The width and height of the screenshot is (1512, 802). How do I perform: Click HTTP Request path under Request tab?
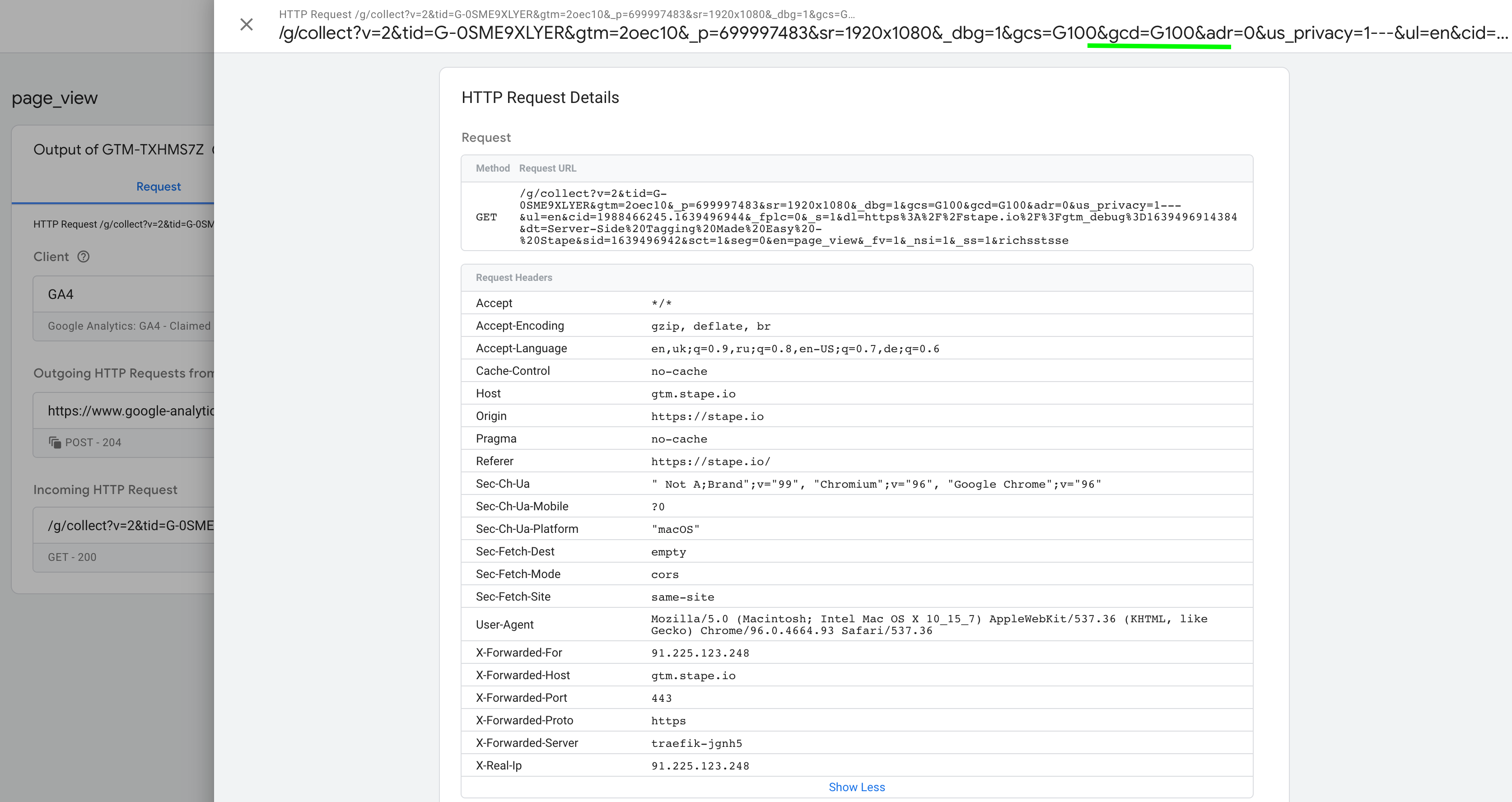click(x=124, y=224)
